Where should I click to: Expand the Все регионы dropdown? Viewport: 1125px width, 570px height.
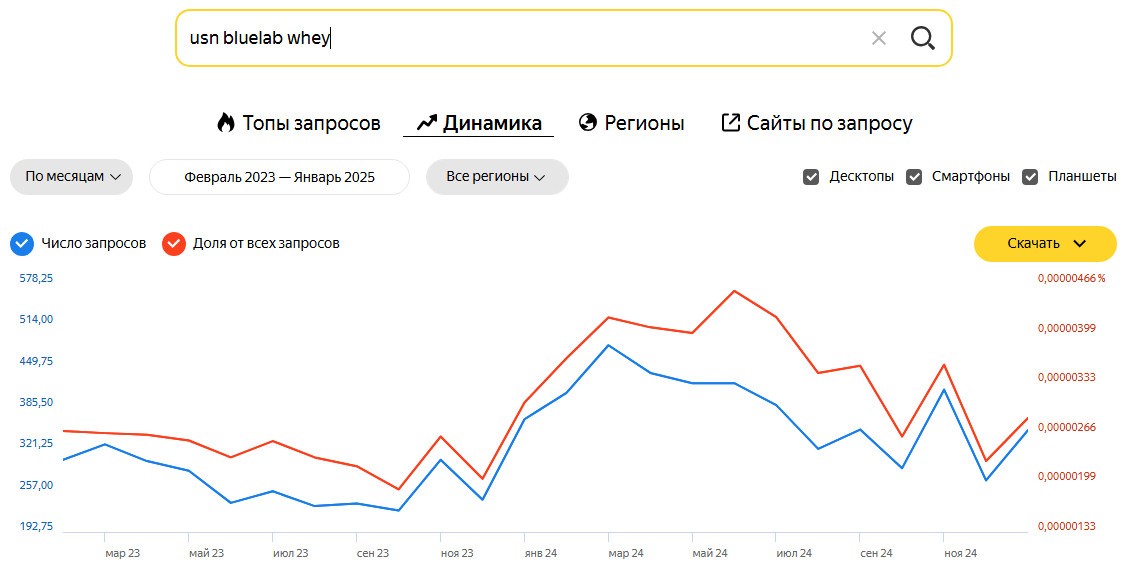[497, 177]
